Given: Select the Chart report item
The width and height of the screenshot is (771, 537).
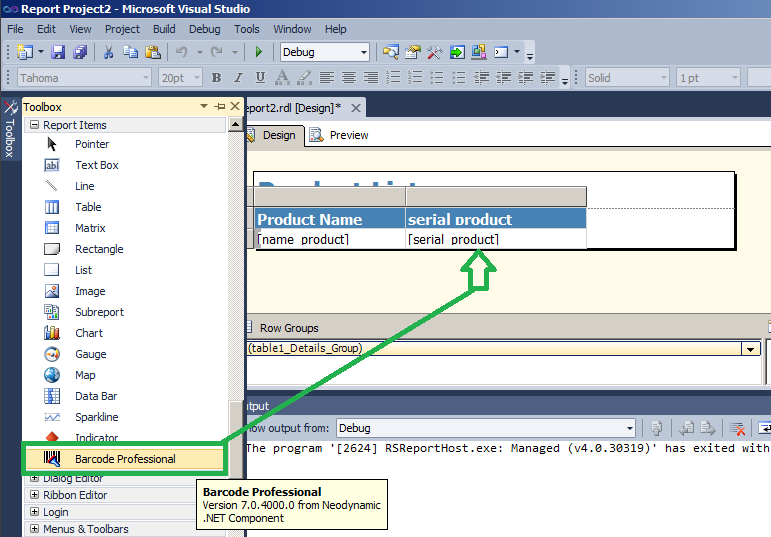Looking at the screenshot, I should click(89, 333).
